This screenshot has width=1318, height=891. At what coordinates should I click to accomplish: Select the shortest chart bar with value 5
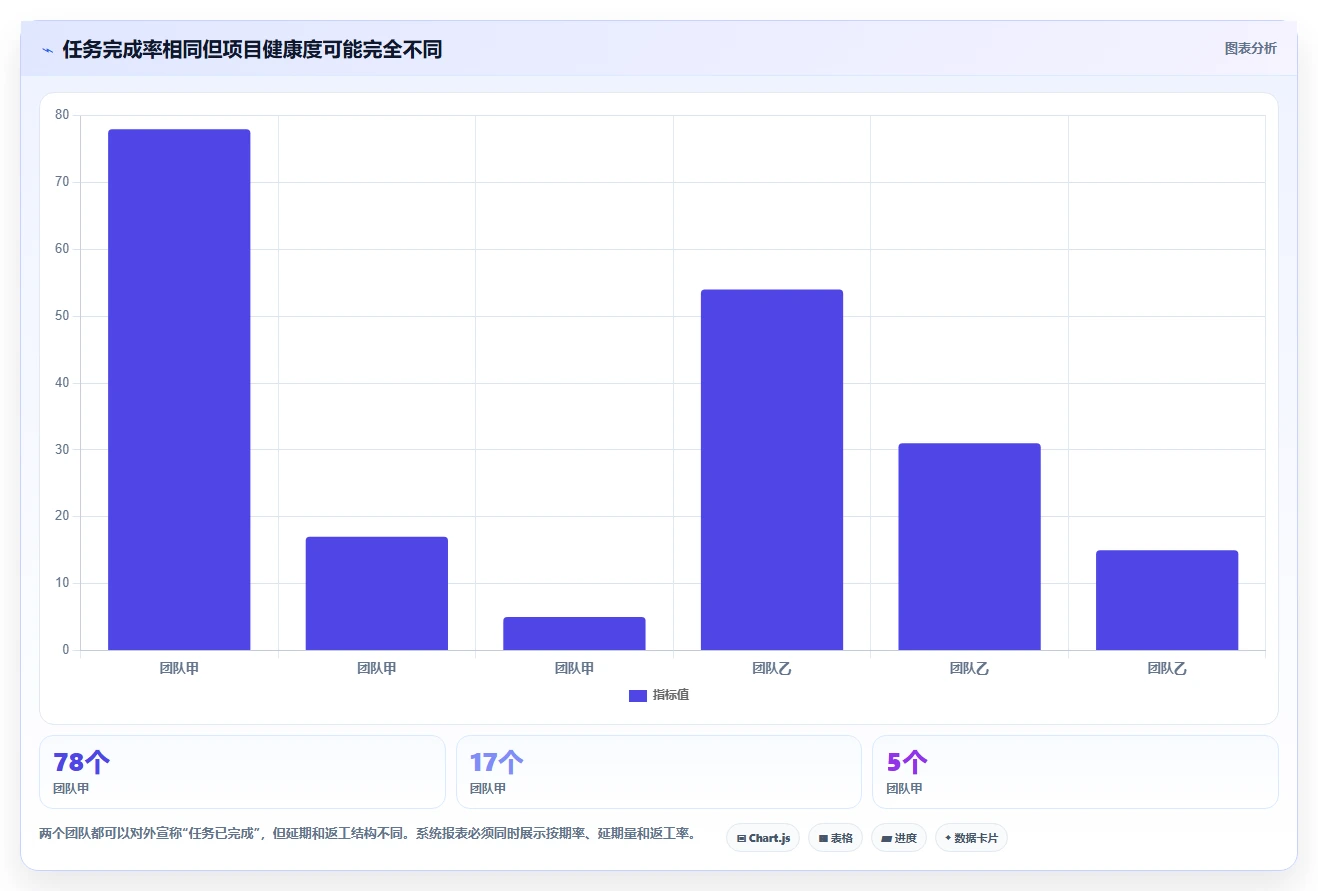[x=574, y=634]
